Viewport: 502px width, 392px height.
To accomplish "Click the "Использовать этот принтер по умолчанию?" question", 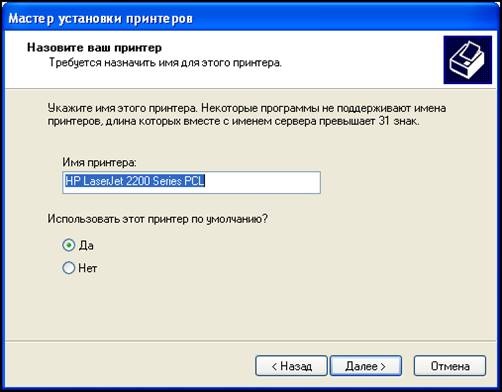I will pos(157,219).
